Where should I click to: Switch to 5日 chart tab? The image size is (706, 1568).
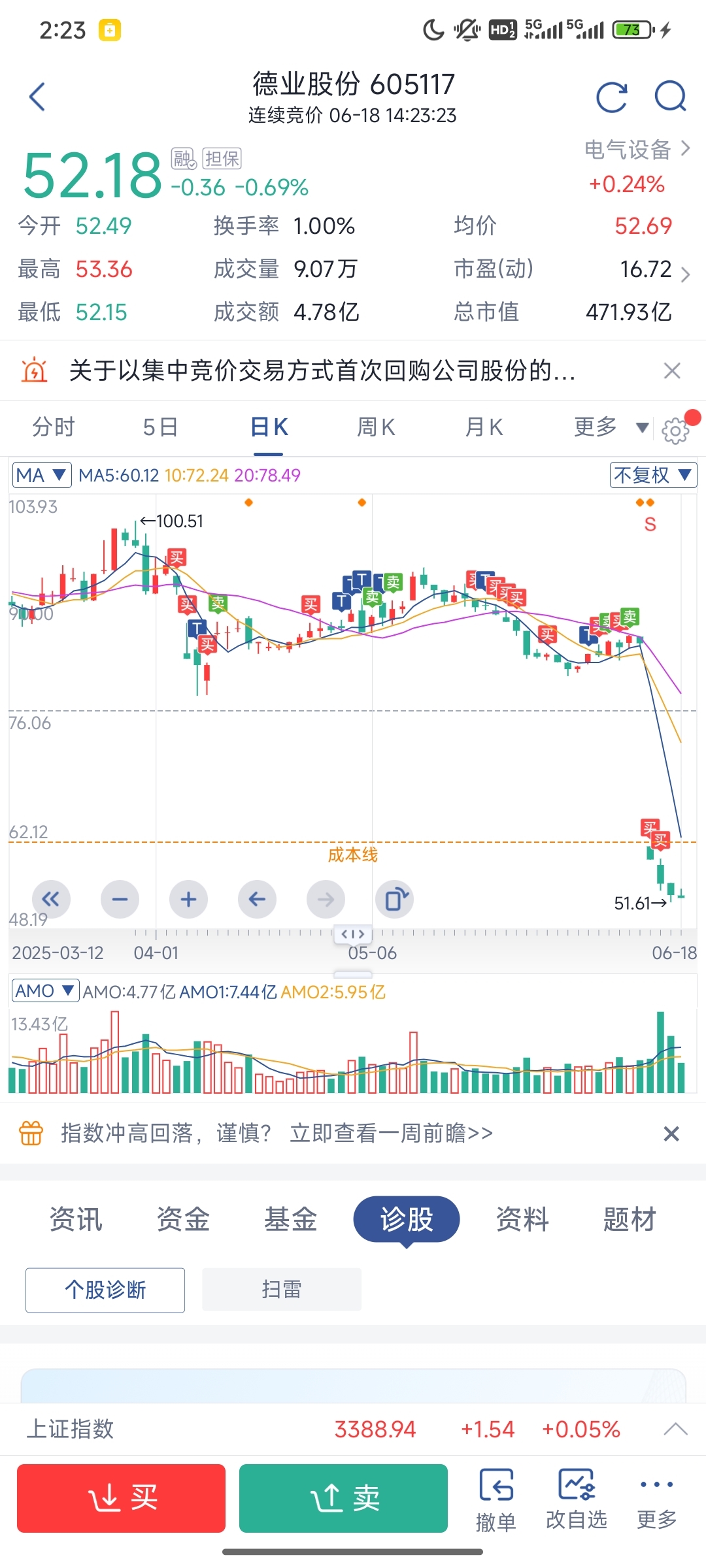click(161, 427)
